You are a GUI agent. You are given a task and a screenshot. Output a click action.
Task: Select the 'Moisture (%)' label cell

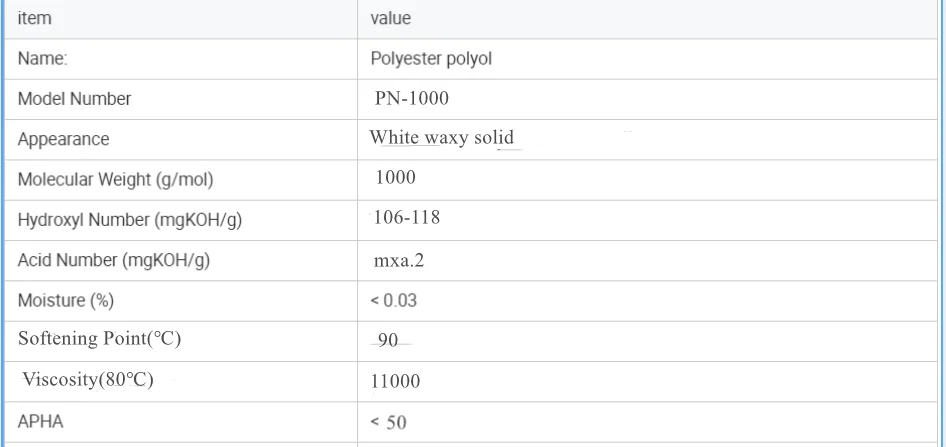click(x=61, y=300)
